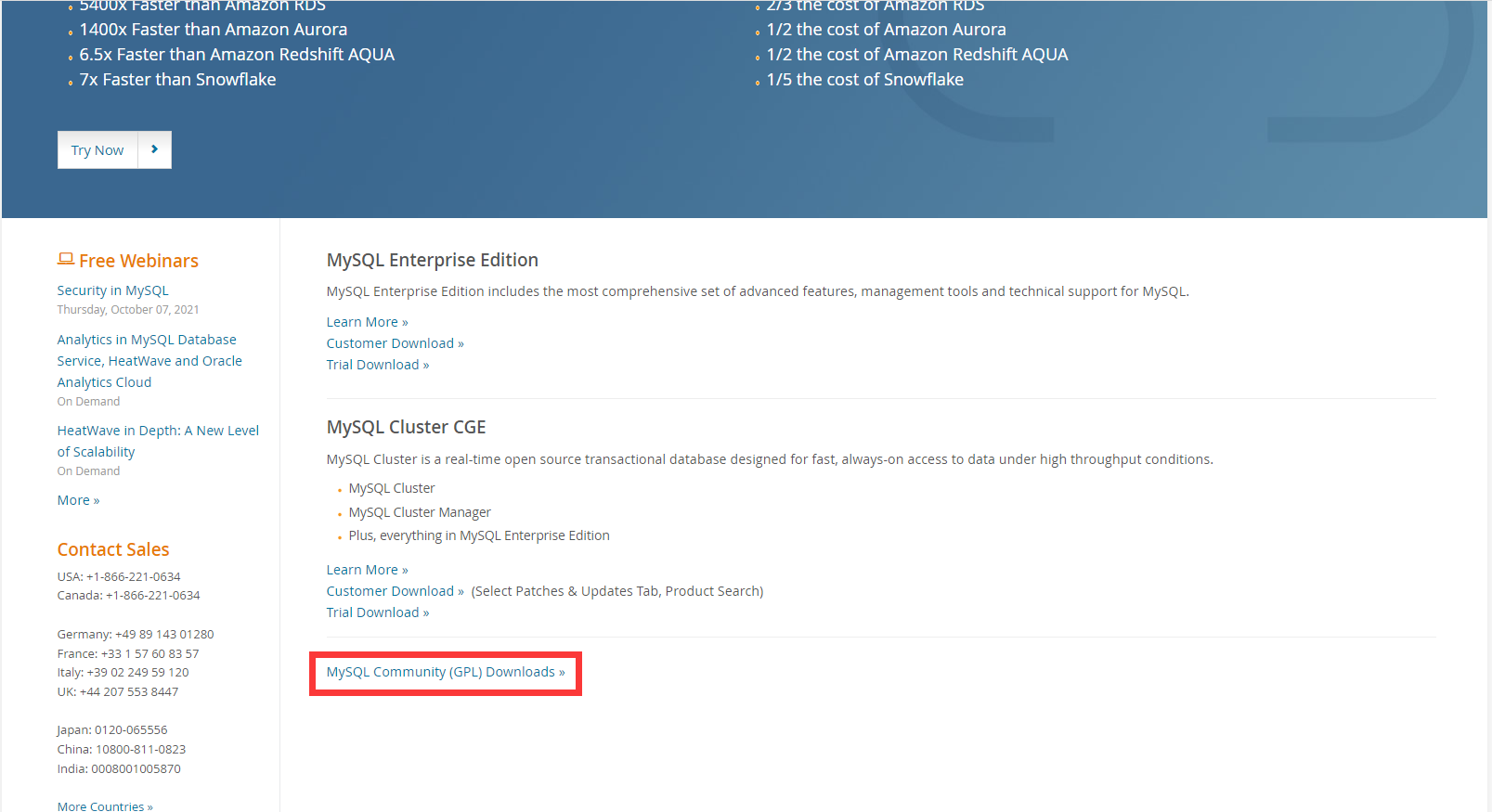Click '1/5 the cost of Snowflake' text

(865, 80)
